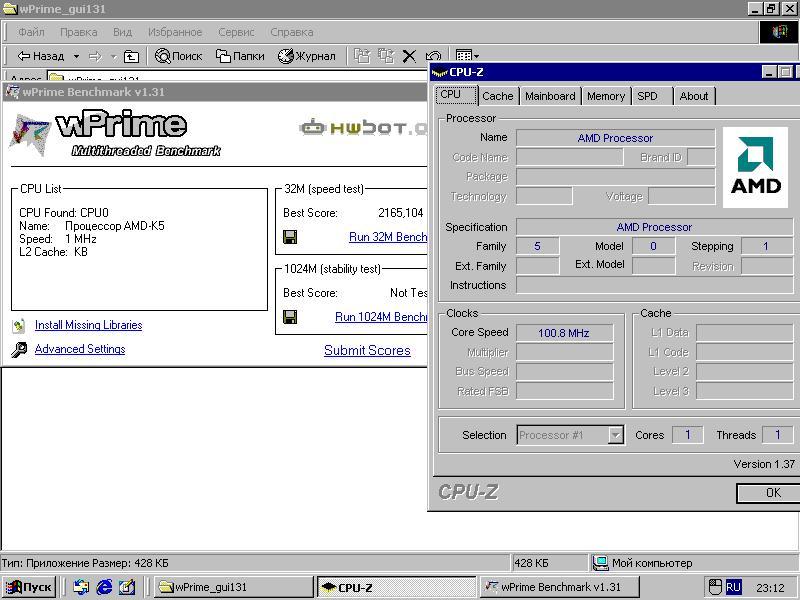This screenshot has width=800, height=600.
Task: Switch to wPrime Benchmark v1.31 taskbar button
Action: point(559,587)
